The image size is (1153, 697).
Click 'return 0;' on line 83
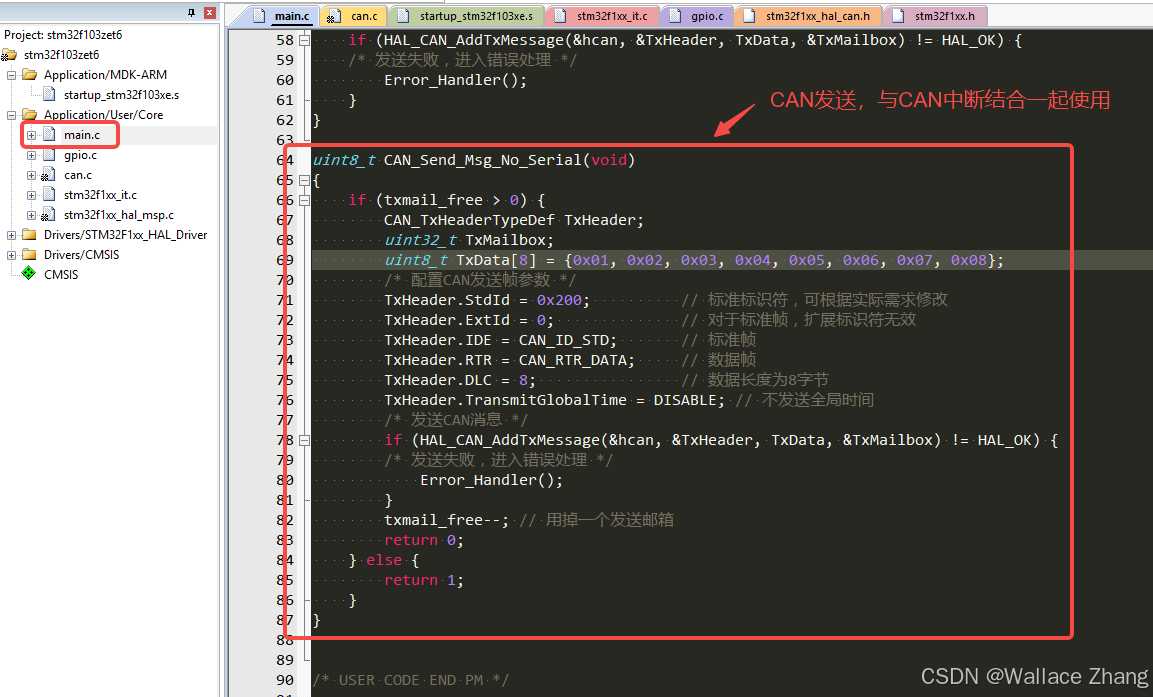point(424,540)
